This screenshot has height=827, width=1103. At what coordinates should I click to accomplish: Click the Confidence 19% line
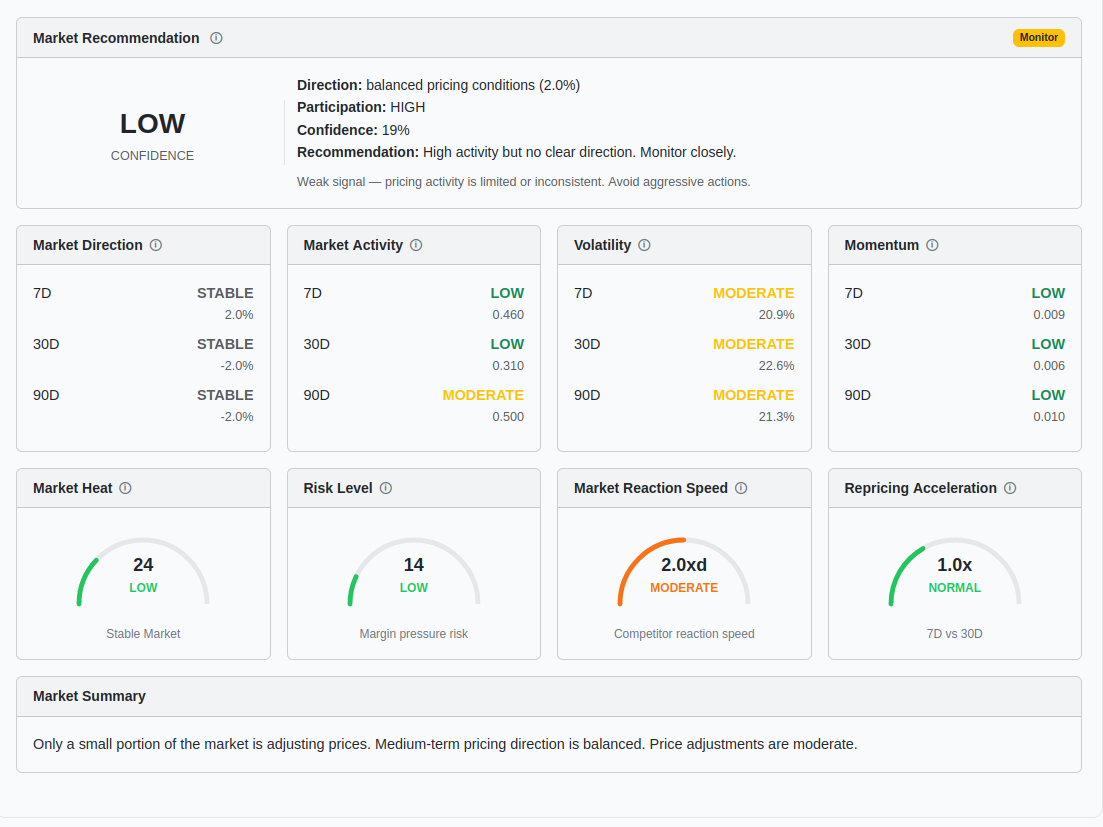coord(353,130)
